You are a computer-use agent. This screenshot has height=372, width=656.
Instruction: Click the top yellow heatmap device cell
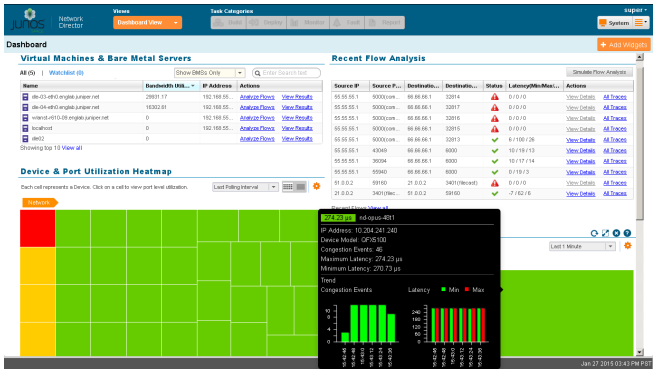(38, 266)
